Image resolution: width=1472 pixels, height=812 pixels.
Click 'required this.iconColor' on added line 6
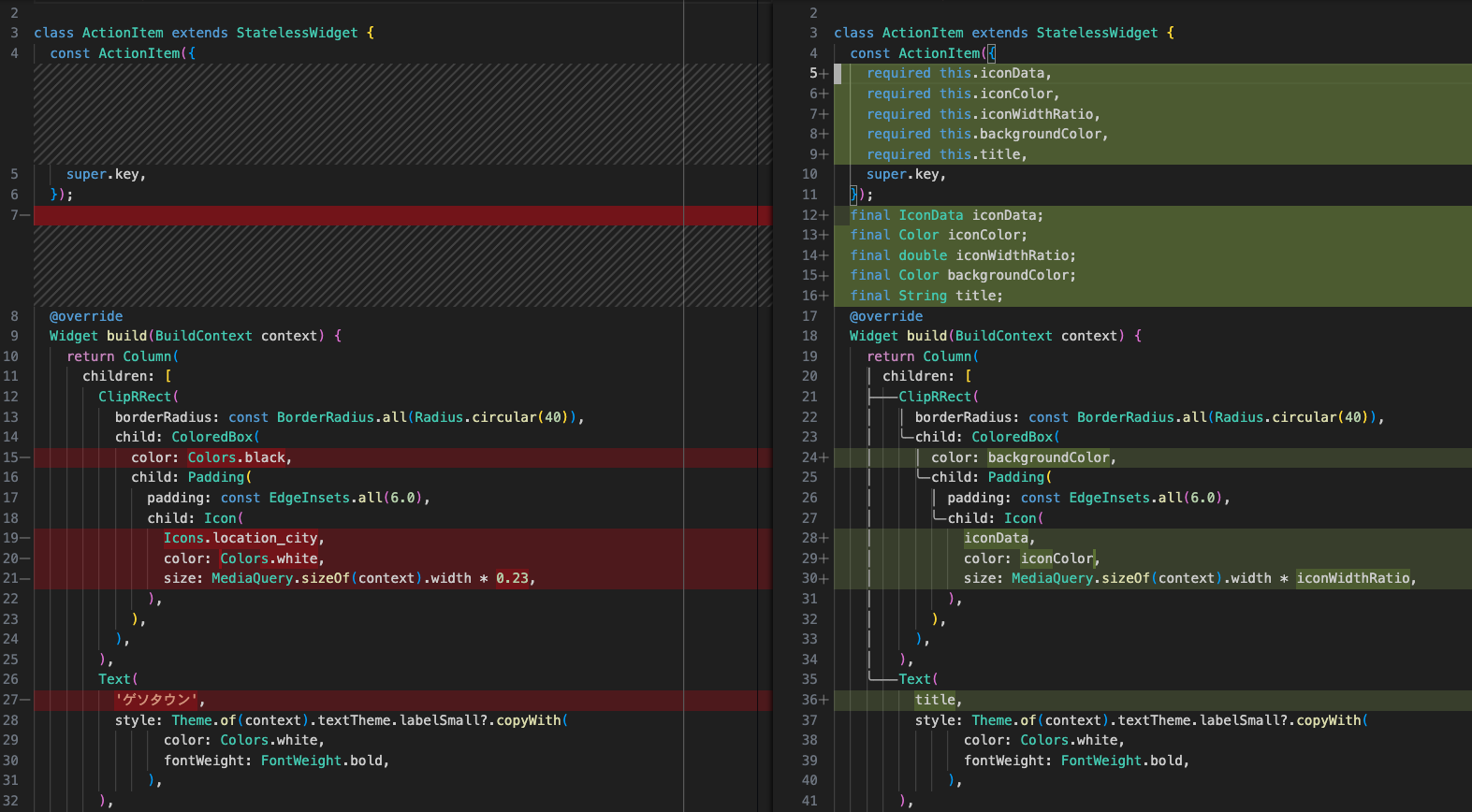tap(961, 94)
